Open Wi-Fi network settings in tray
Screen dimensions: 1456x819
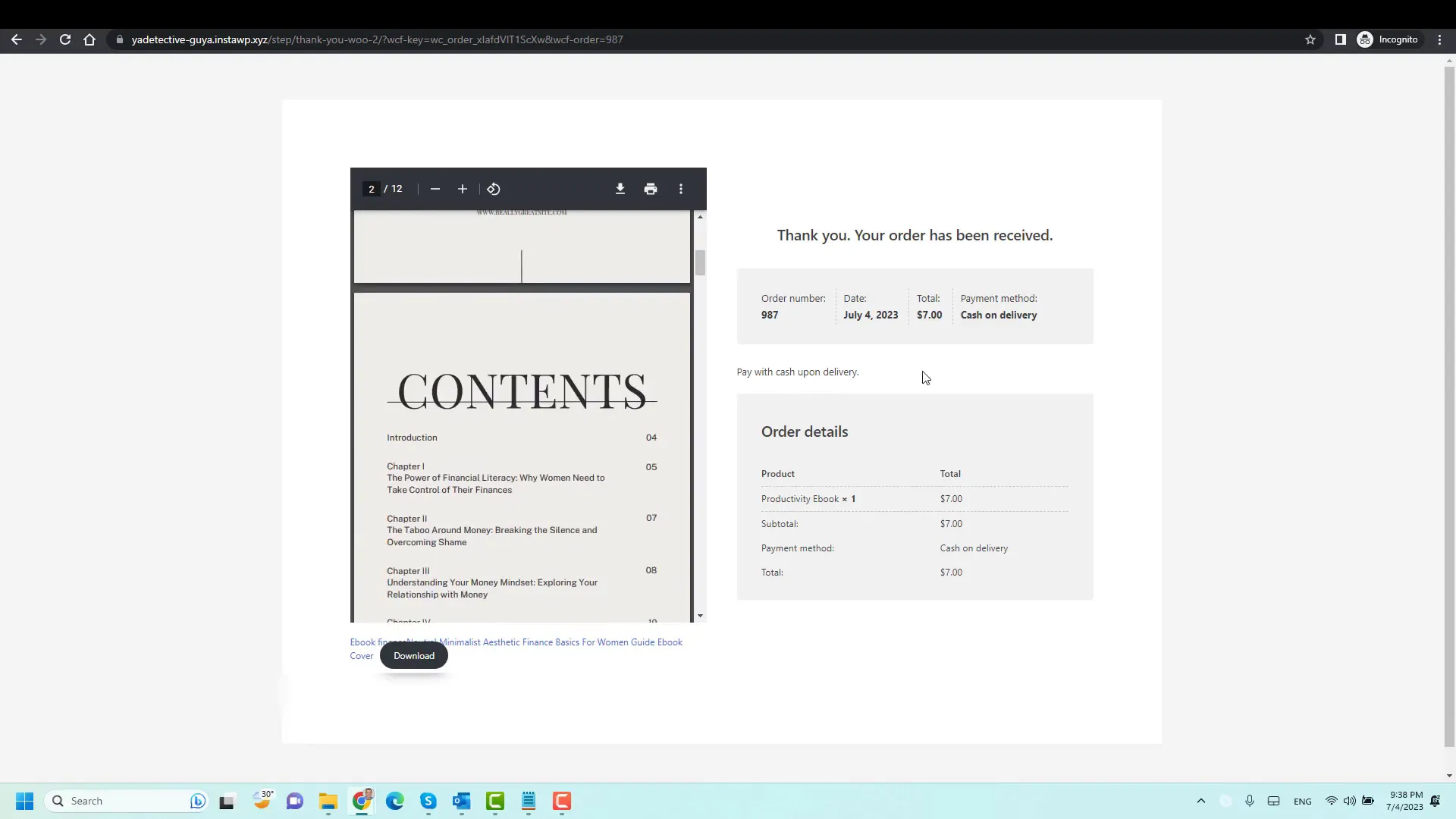(x=1331, y=801)
